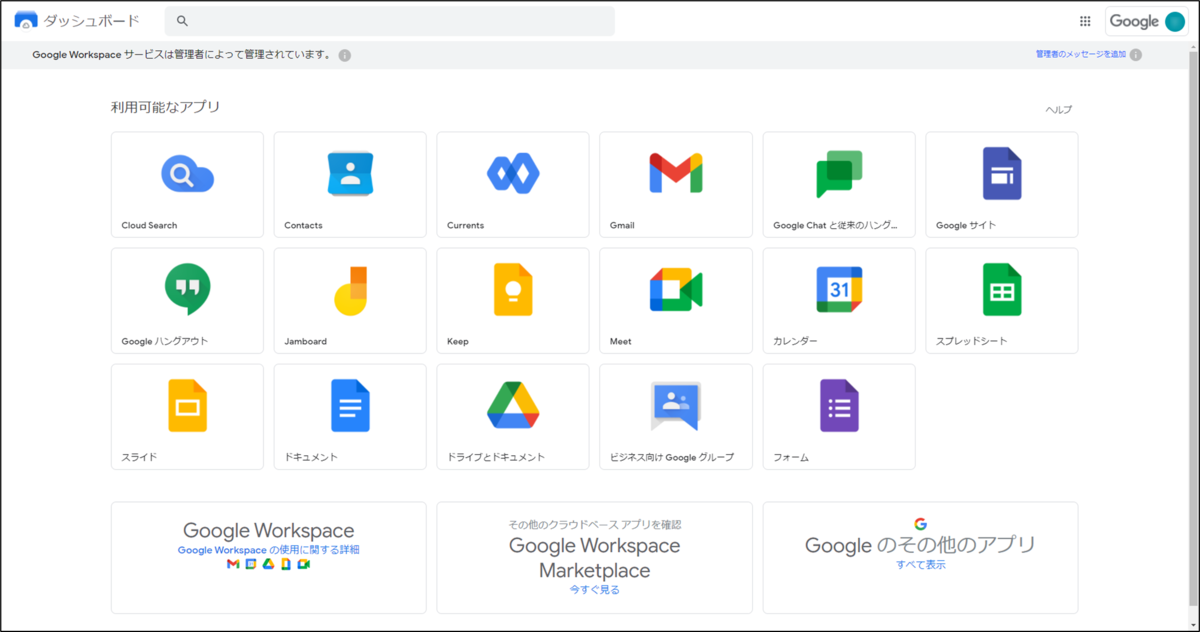The height and width of the screenshot is (632, 1200).
Task: Open the Gmail envelope icon
Action: [x=676, y=174]
